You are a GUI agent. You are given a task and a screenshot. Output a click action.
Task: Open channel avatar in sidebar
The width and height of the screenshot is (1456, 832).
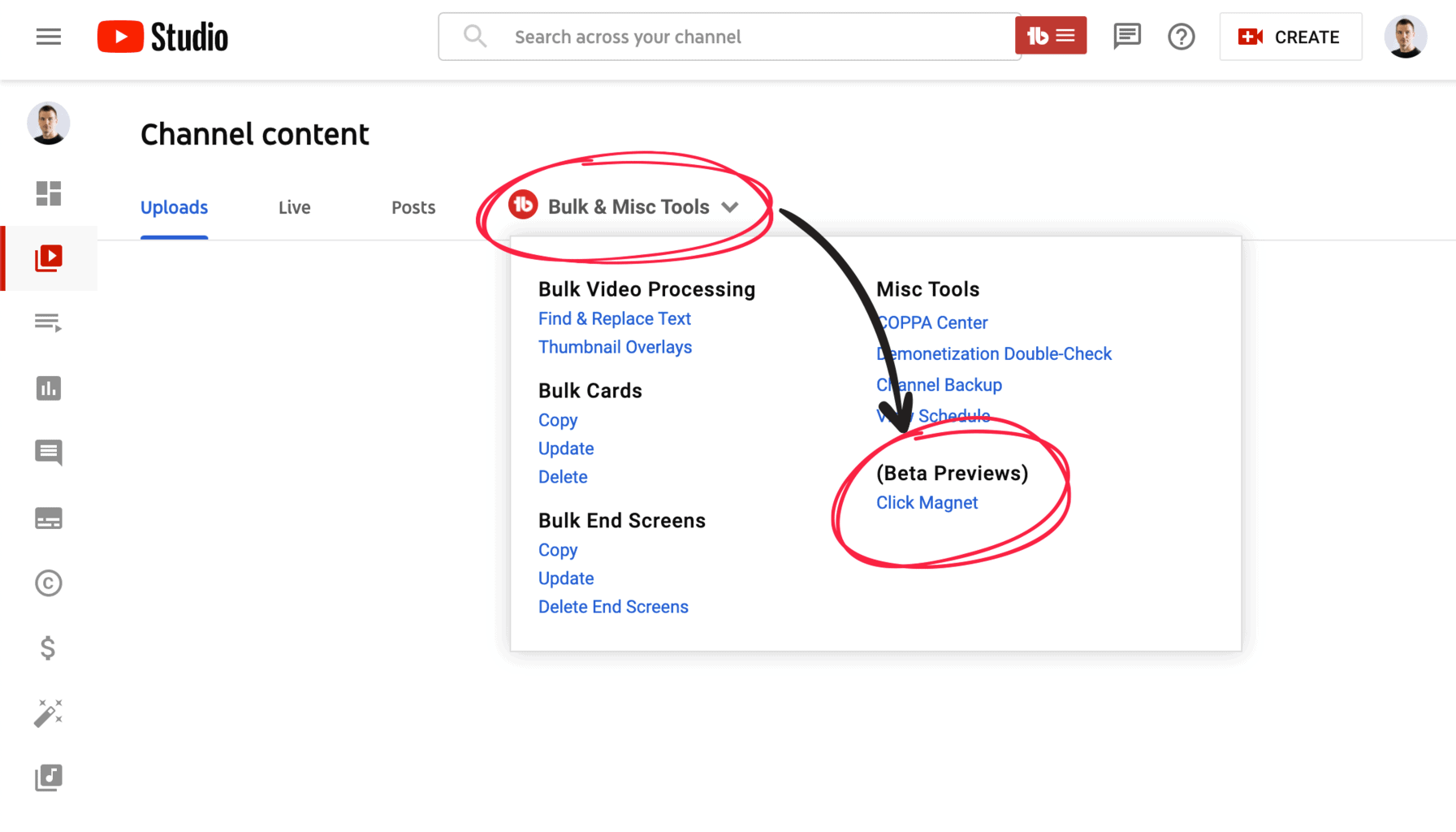coord(49,123)
